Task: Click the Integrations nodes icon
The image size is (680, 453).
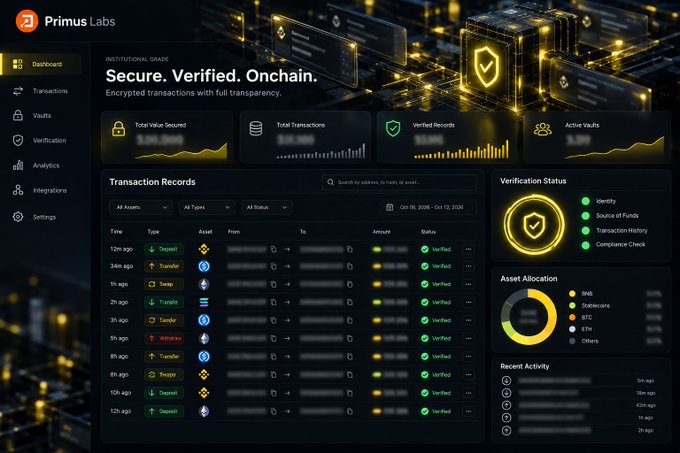Action: [x=18, y=190]
